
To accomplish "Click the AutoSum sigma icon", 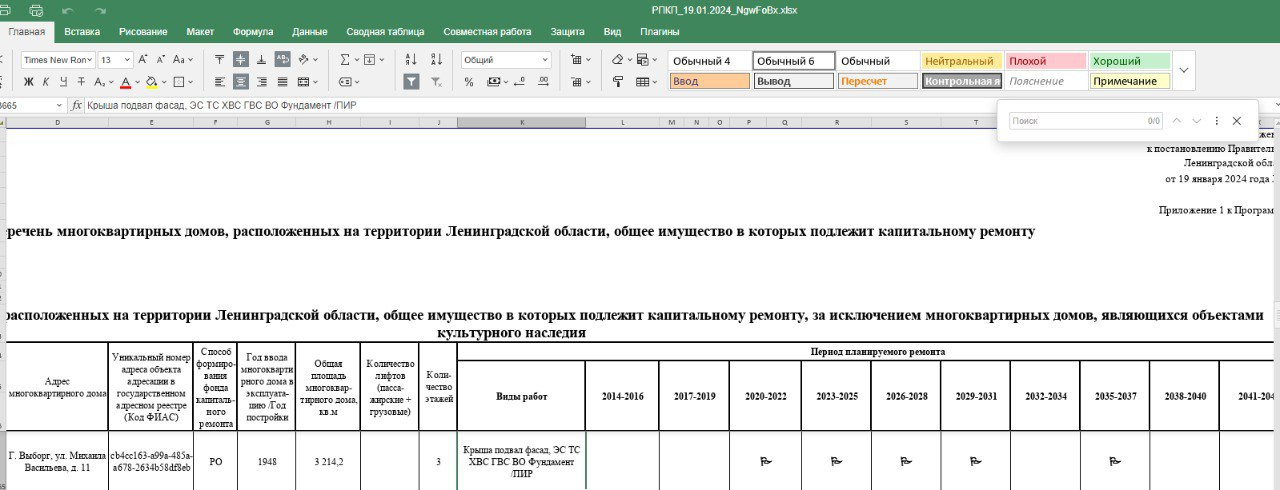I will click(x=345, y=60).
